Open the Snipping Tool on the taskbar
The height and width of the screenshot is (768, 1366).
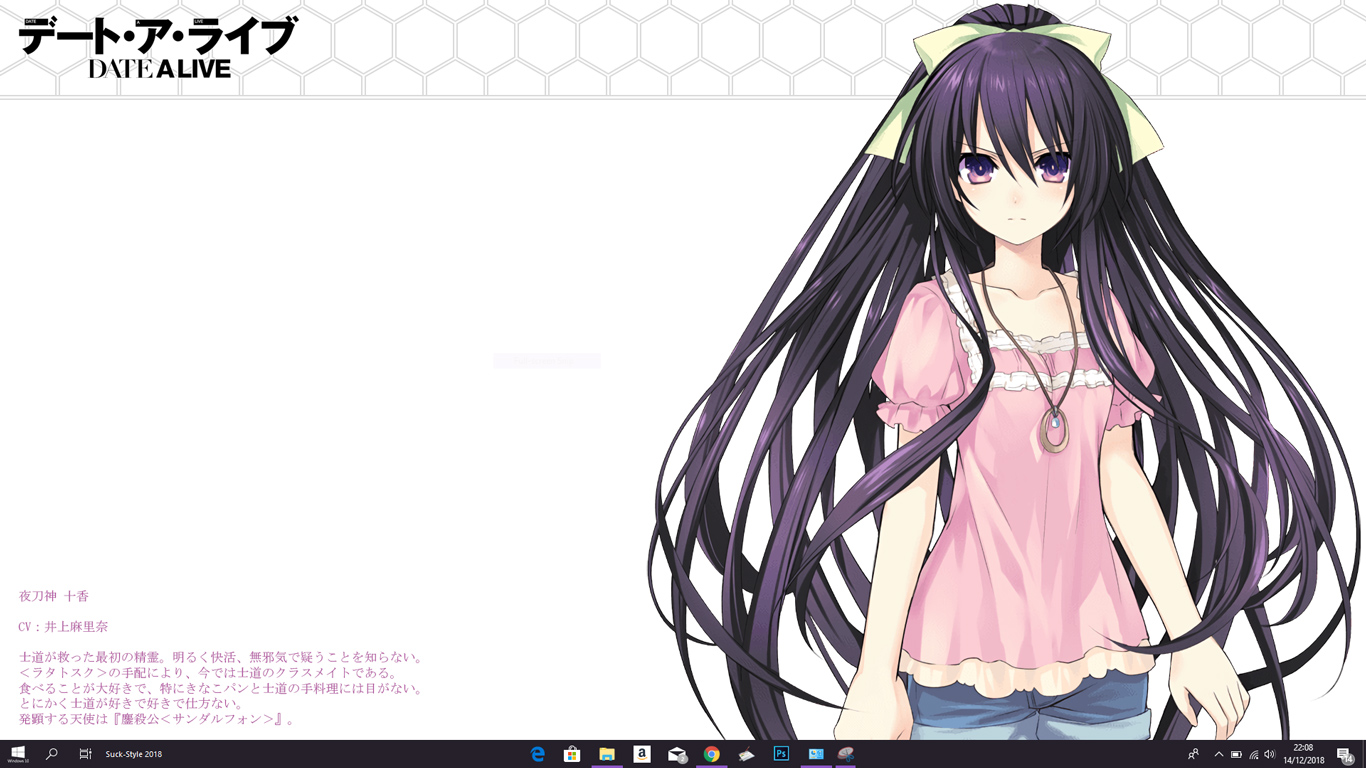(x=846, y=754)
